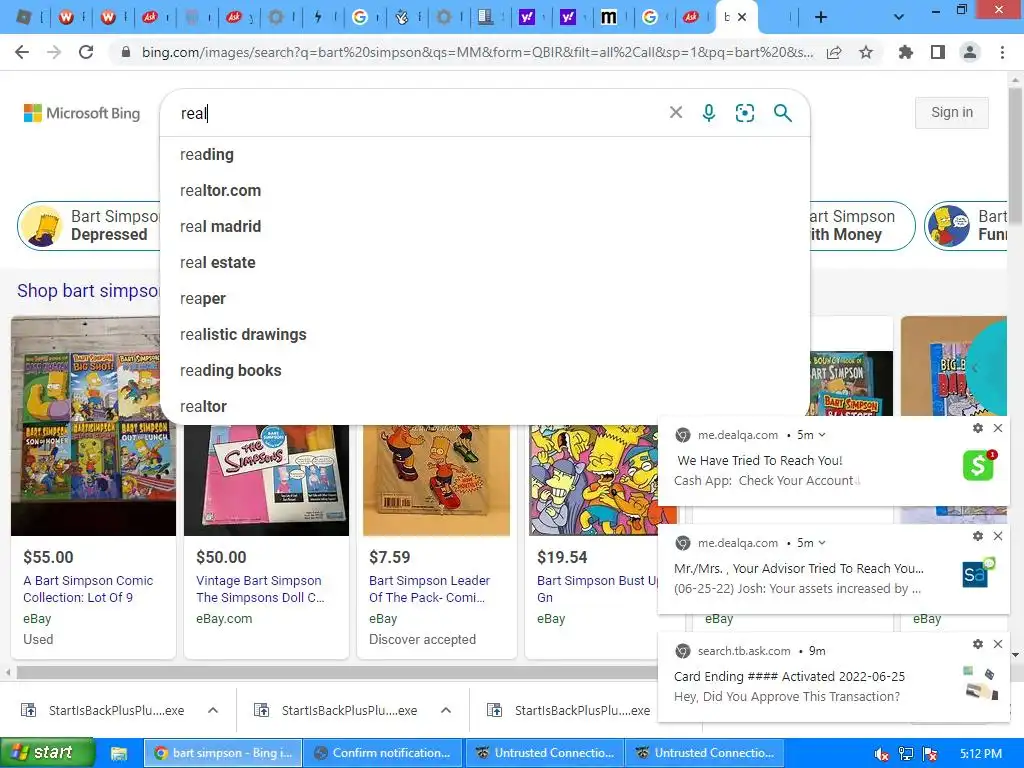This screenshot has width=1024, height=768.
Task: Expand first StartIsBackPlus download options
Action: 213,710
